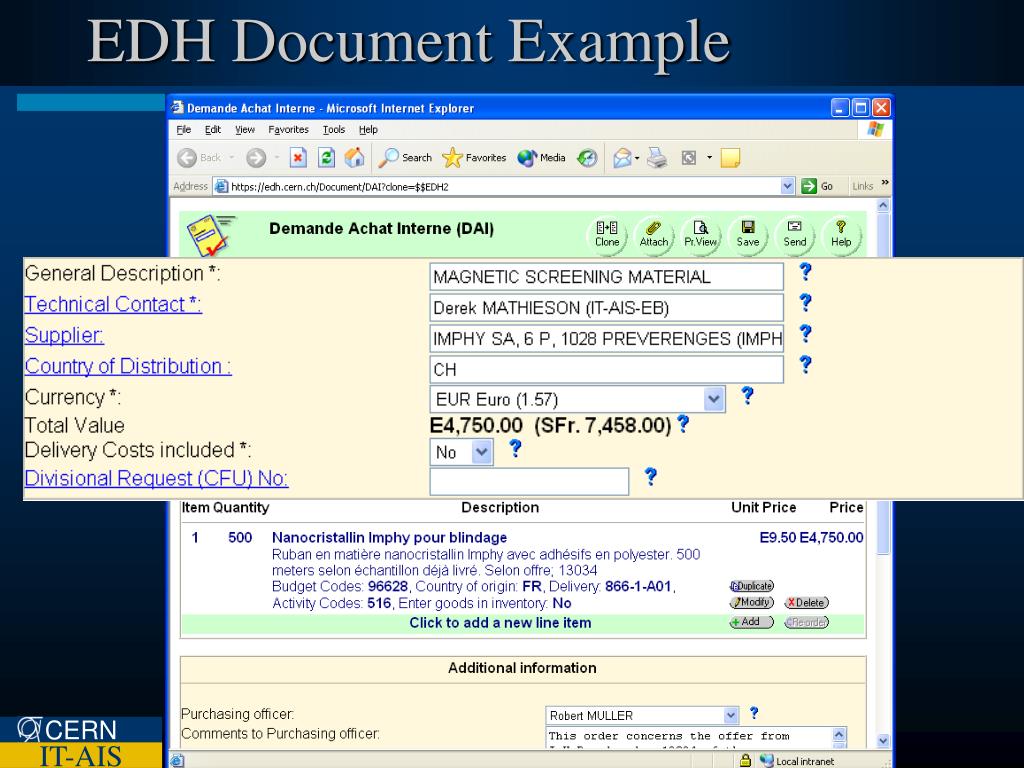Follow the Divisional Request (CFU) No link
The height and width of the screenshot is (768, 1024).
tap(156, 478)
